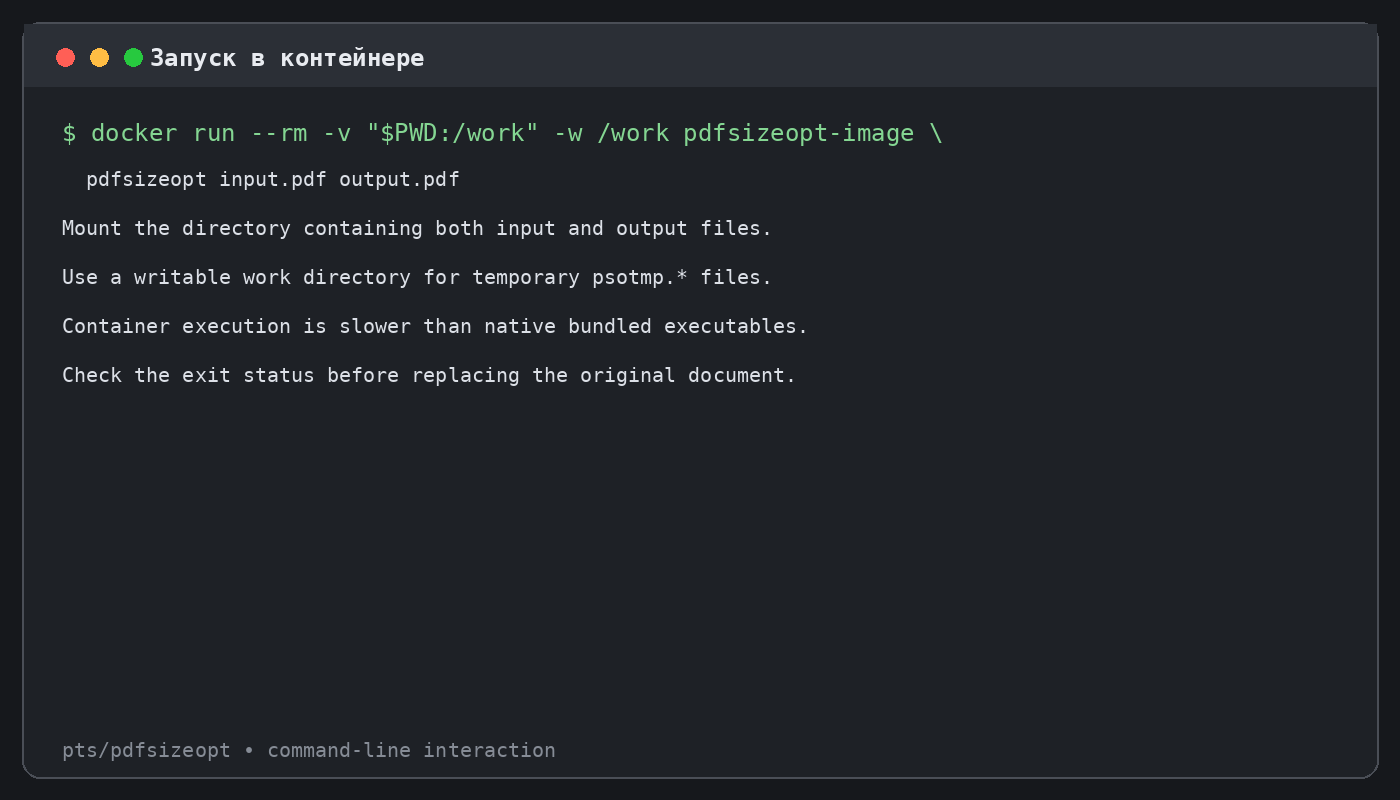Screen dimensions: 1400x800
Task: Click the 'pdfsizeopt input.pdf output.pdf' line
Action: click(x=273, y=180)
